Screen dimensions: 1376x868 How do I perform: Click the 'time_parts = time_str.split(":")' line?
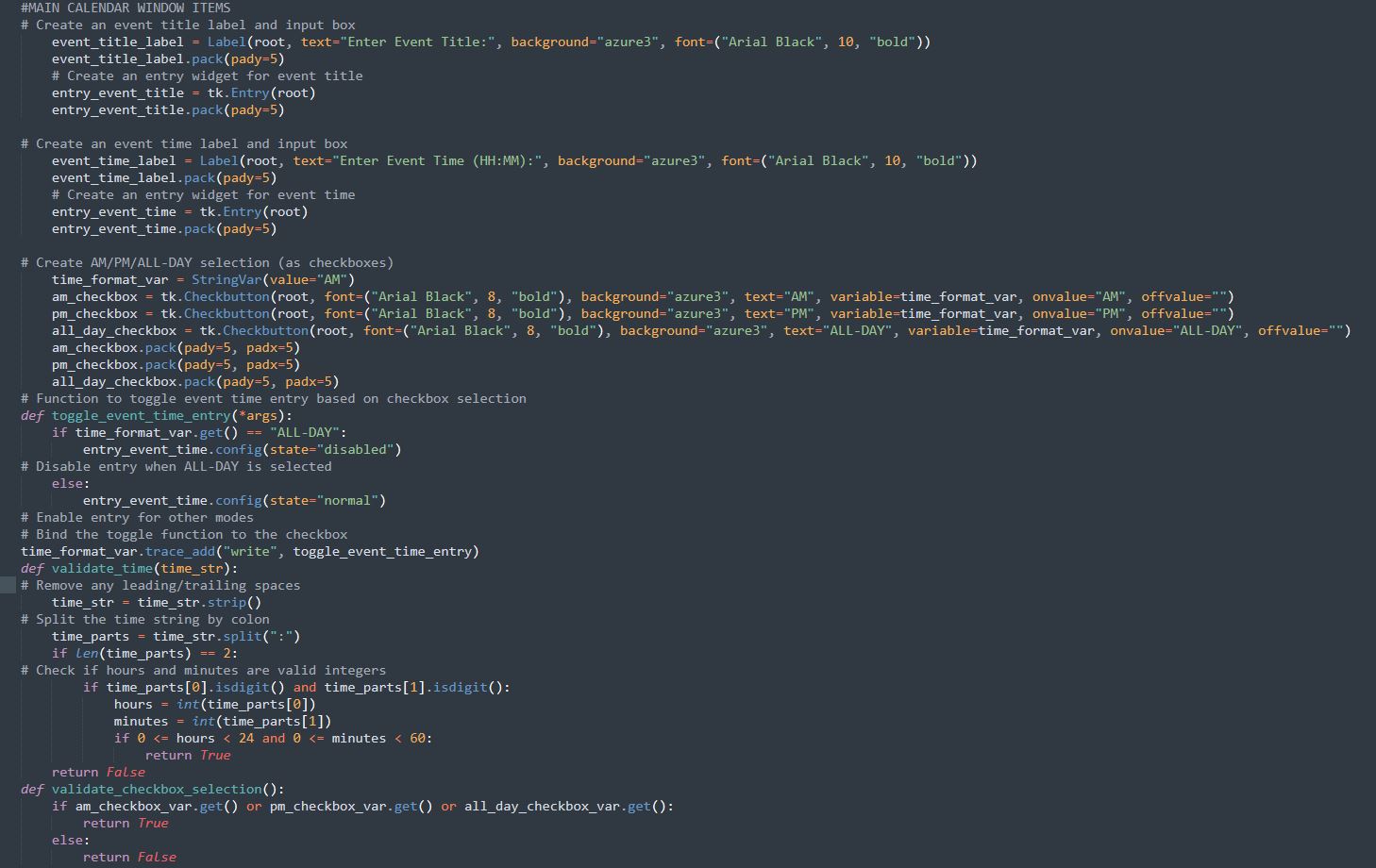176,636
